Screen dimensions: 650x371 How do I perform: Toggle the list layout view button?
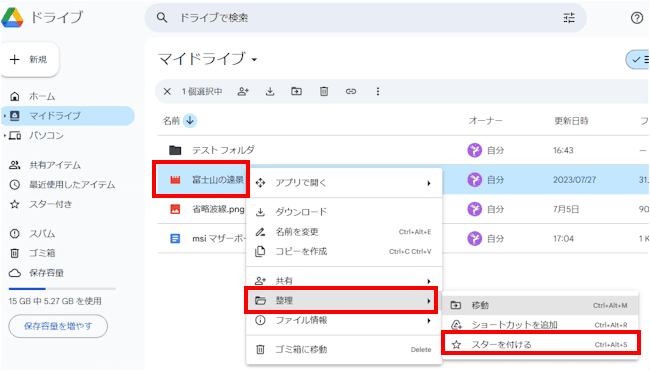pyautogui.click(x=638, y=60)
